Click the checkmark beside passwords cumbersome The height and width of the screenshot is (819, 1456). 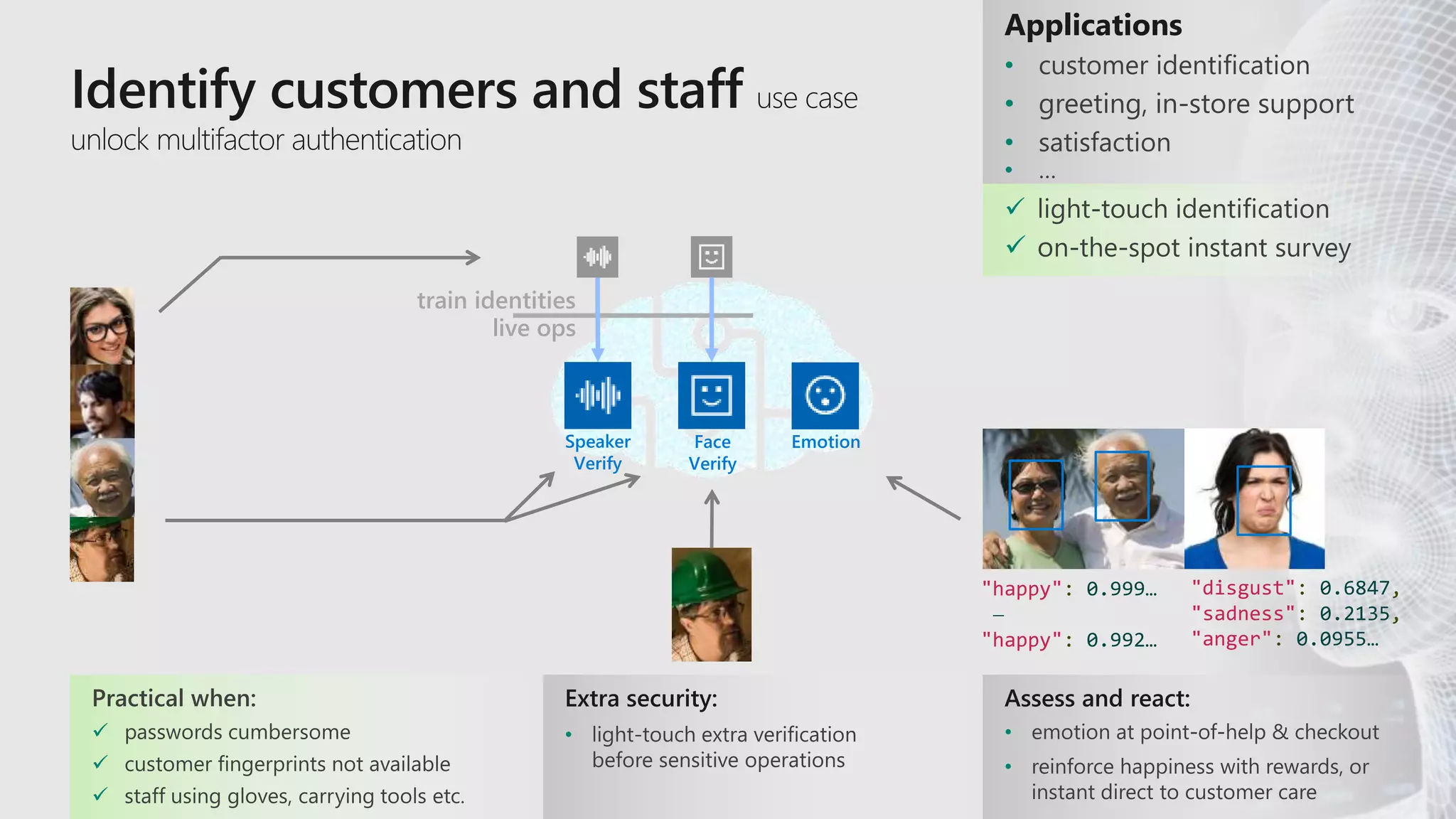101,731
